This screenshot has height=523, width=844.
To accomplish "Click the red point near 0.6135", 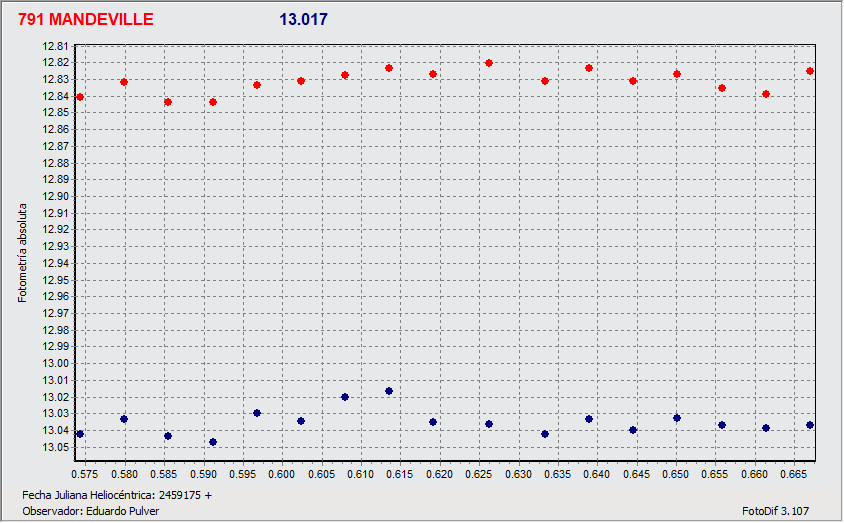I will pyautogui.click(x=389, y=68).
